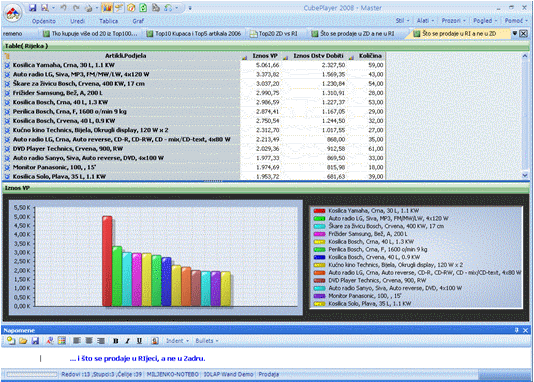
Task: Click the Iznos VP column header
Action: point(265,56)
